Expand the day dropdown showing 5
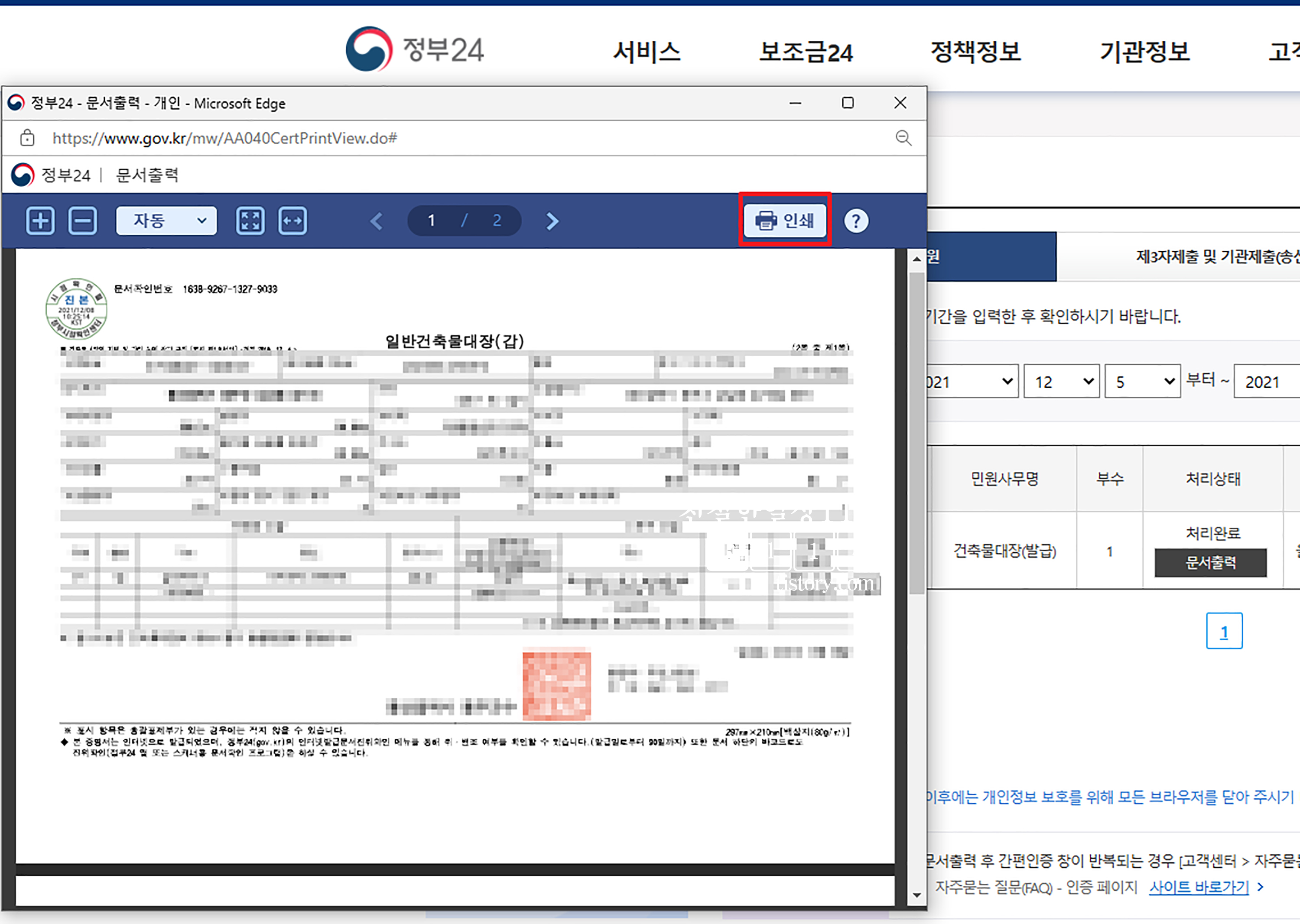 click(x=1142, y=381)
